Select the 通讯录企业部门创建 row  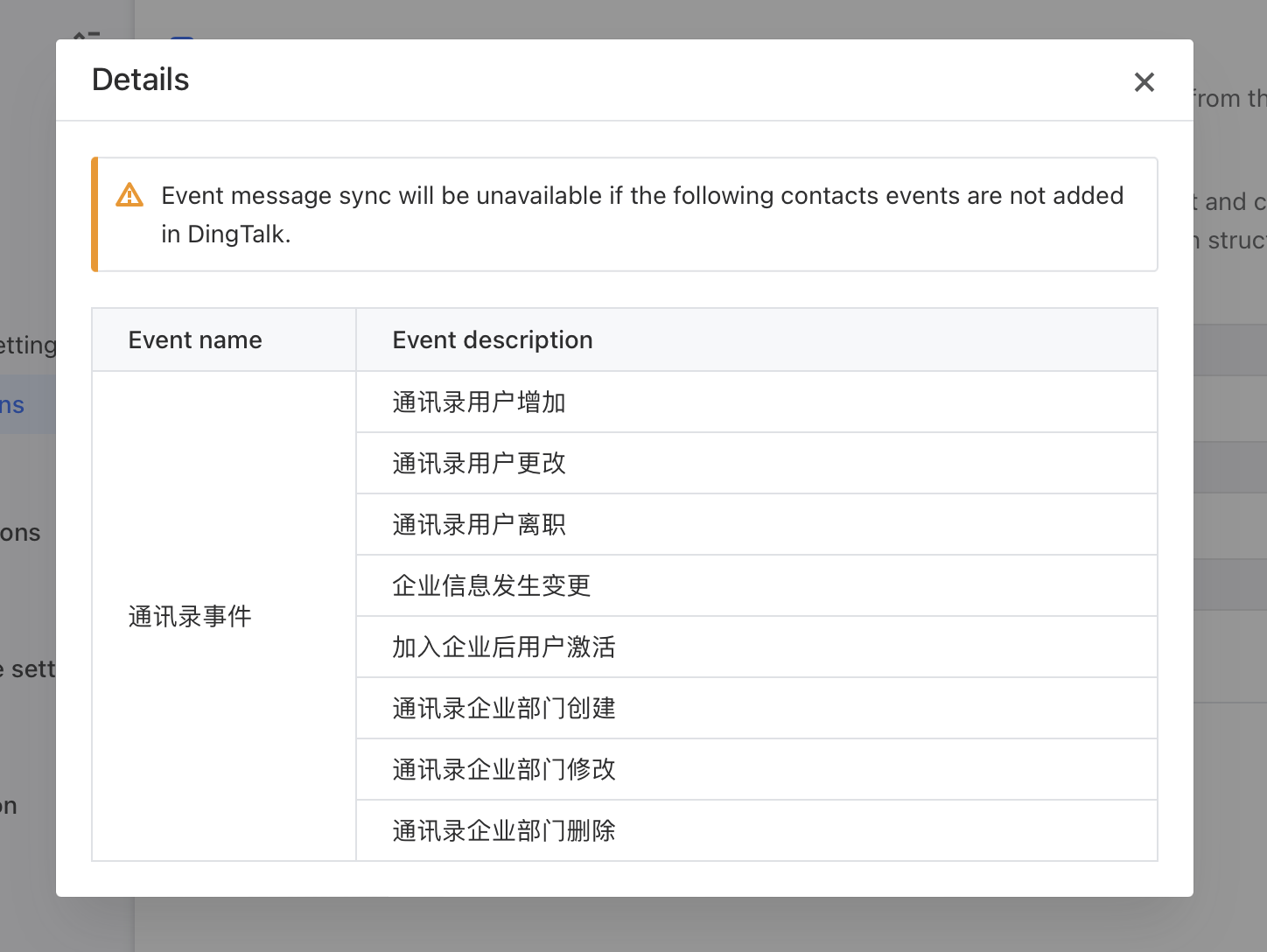[x=757, y=708]
